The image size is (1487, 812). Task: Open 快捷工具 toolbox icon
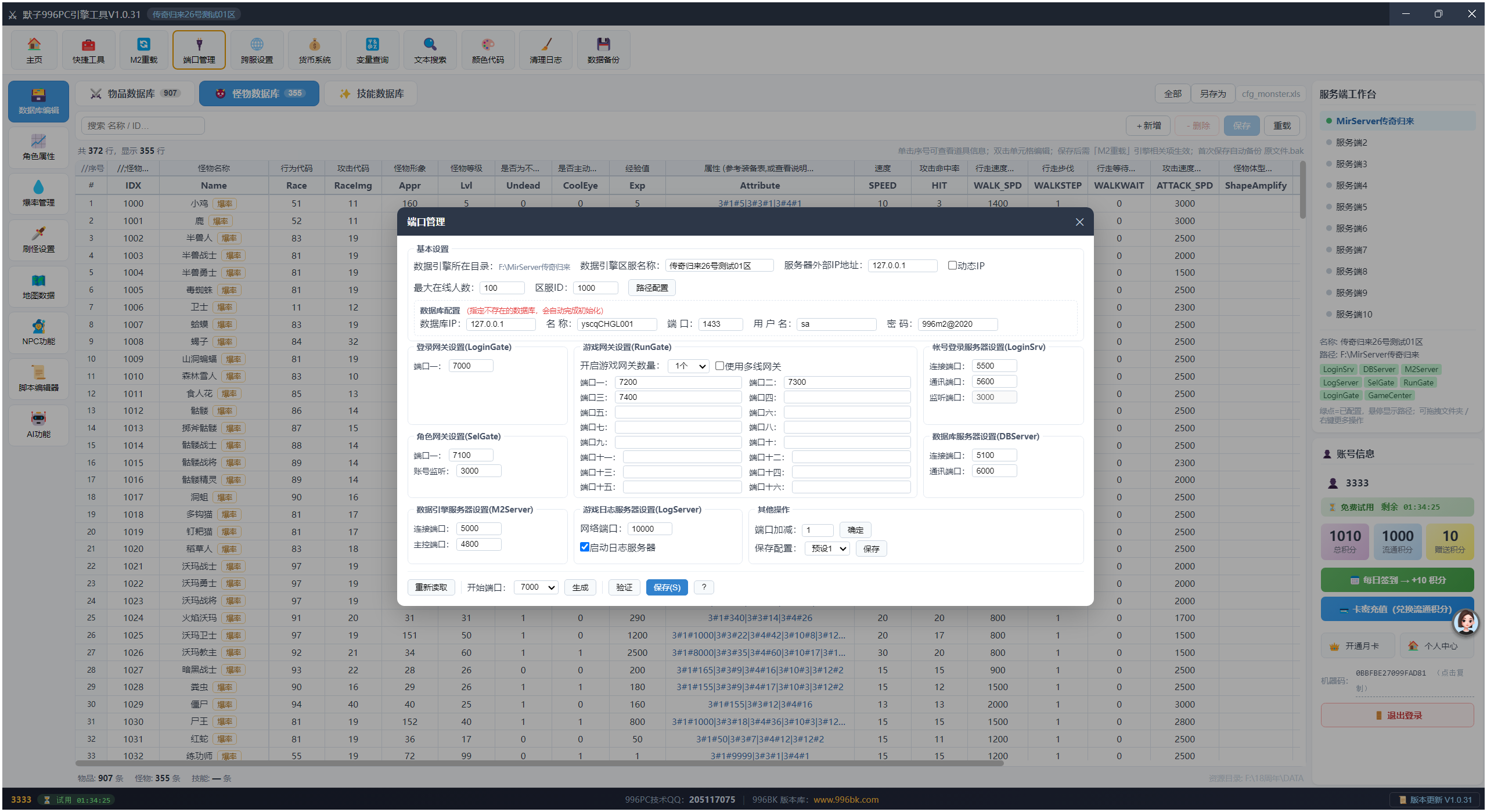89,50
